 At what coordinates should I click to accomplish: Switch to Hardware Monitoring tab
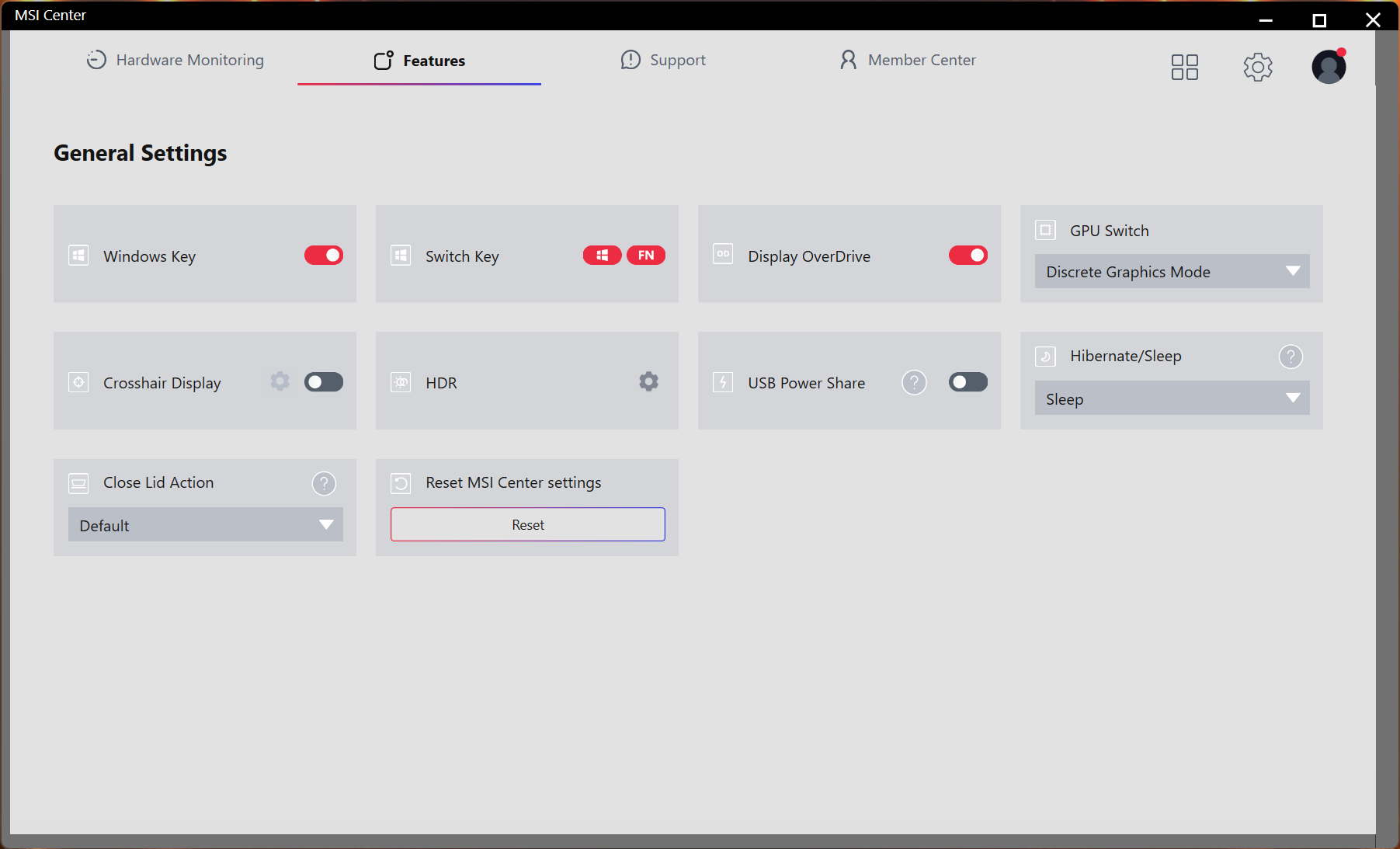(x=175, y=61)
